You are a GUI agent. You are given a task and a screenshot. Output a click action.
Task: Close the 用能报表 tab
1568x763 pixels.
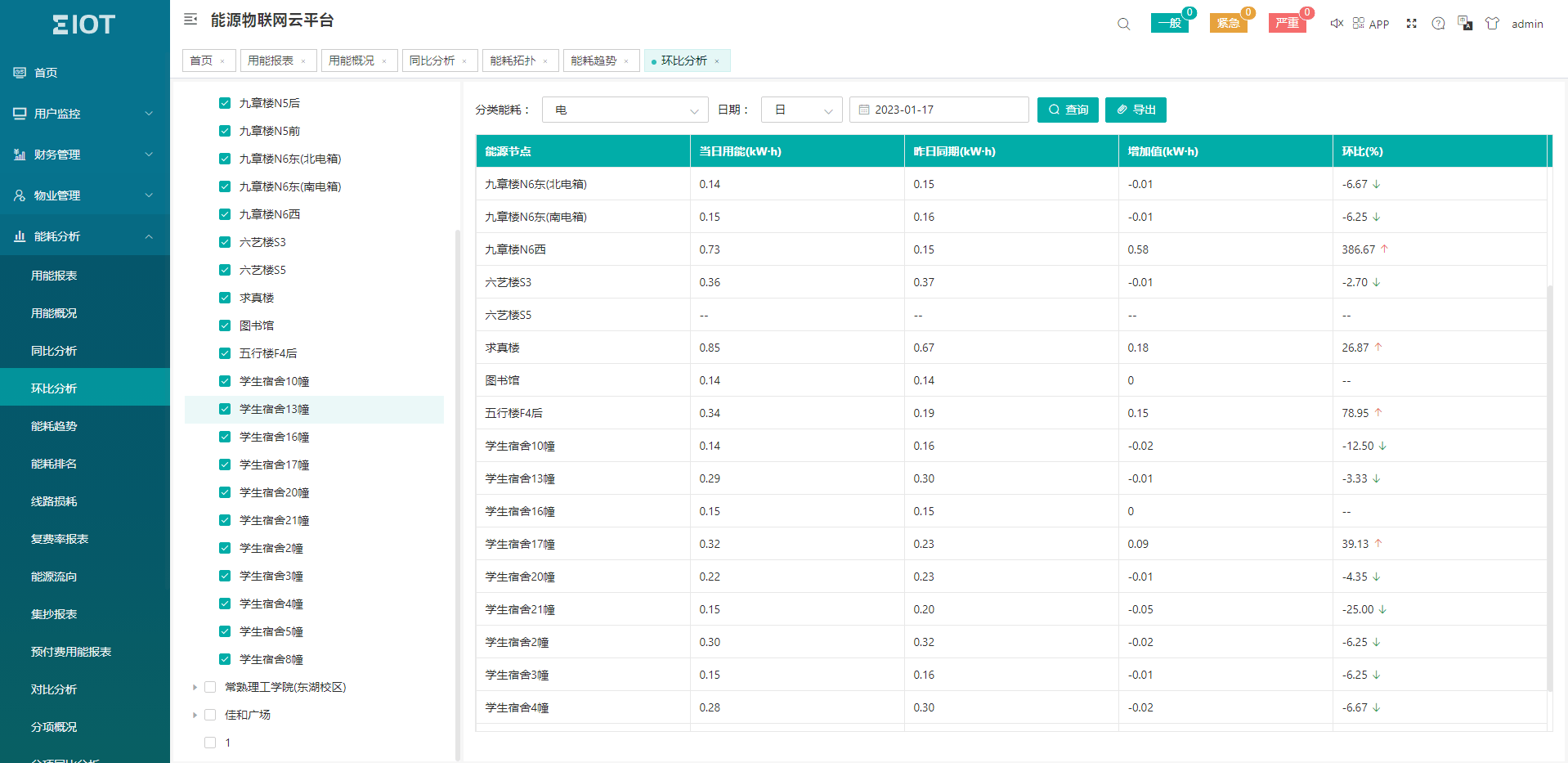point(303,61)
